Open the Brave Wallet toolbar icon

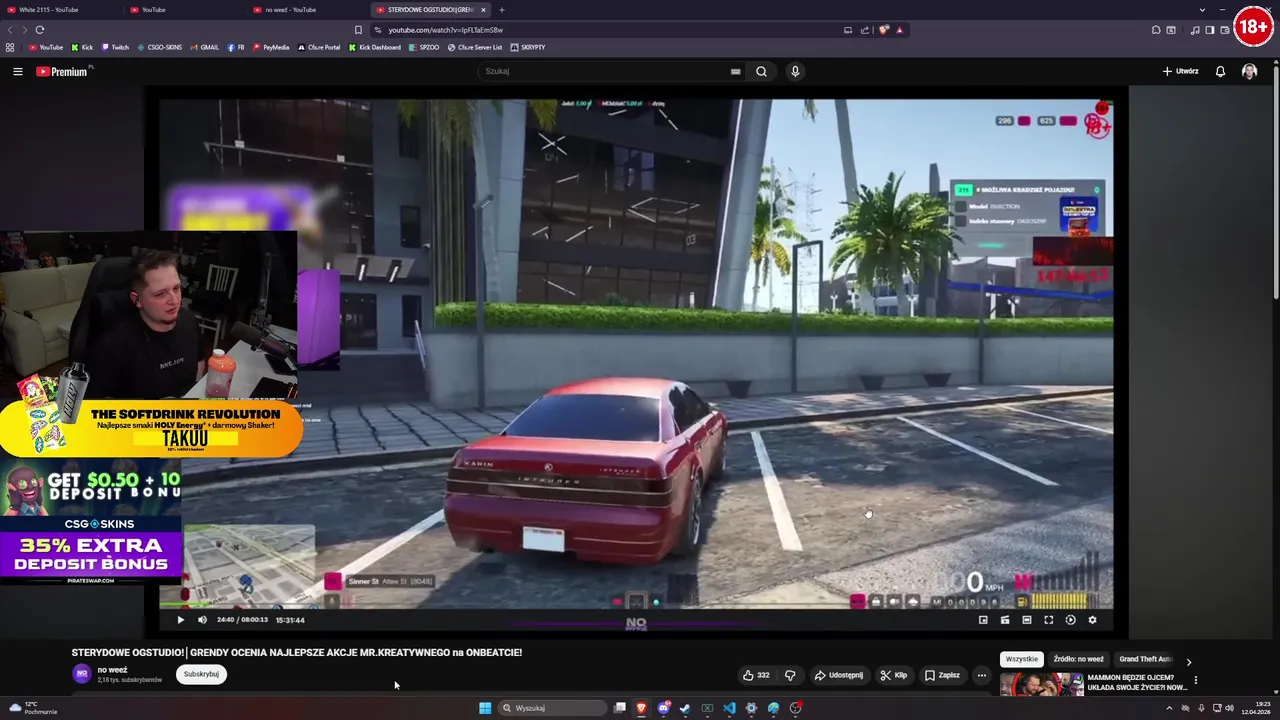[1225, 30]
